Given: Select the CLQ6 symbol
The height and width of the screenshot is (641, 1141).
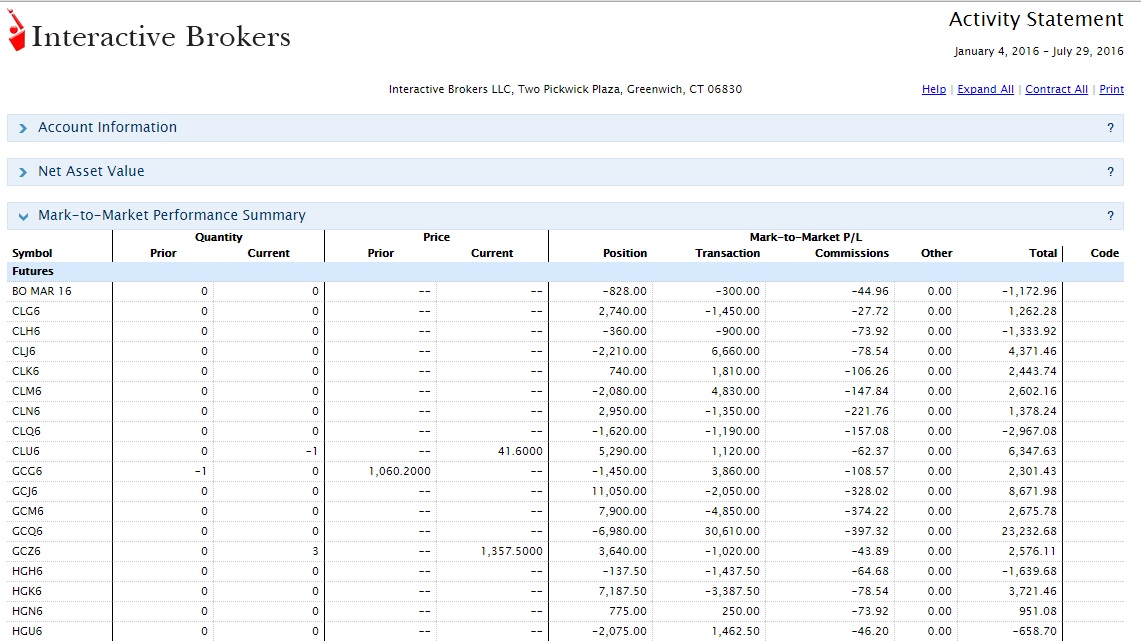Looking at the screenshot, I should 26,431.
